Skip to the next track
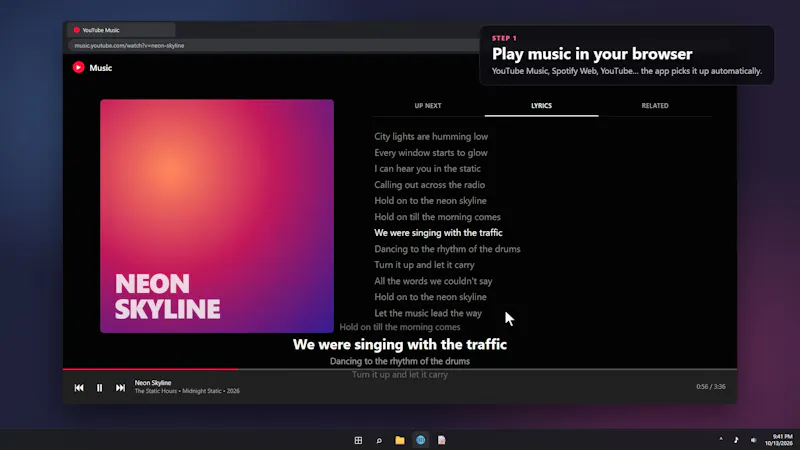The height and width of the screenshot is (450, 800). click(120, 388)
